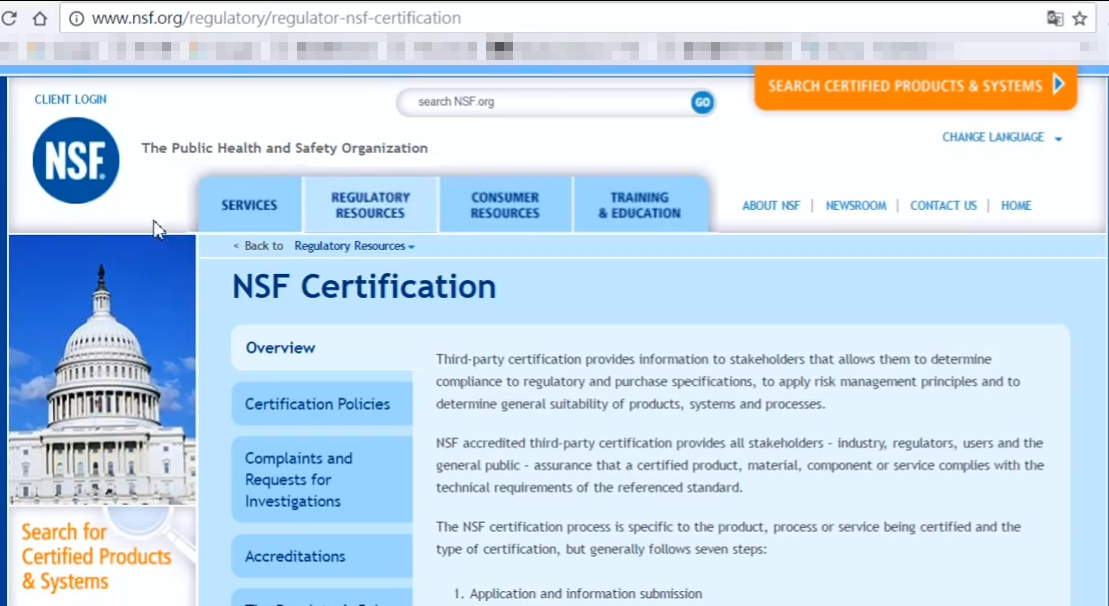
Task: Click list item Application and information submission
Action: pyautogui.click(x=586, y=594)
